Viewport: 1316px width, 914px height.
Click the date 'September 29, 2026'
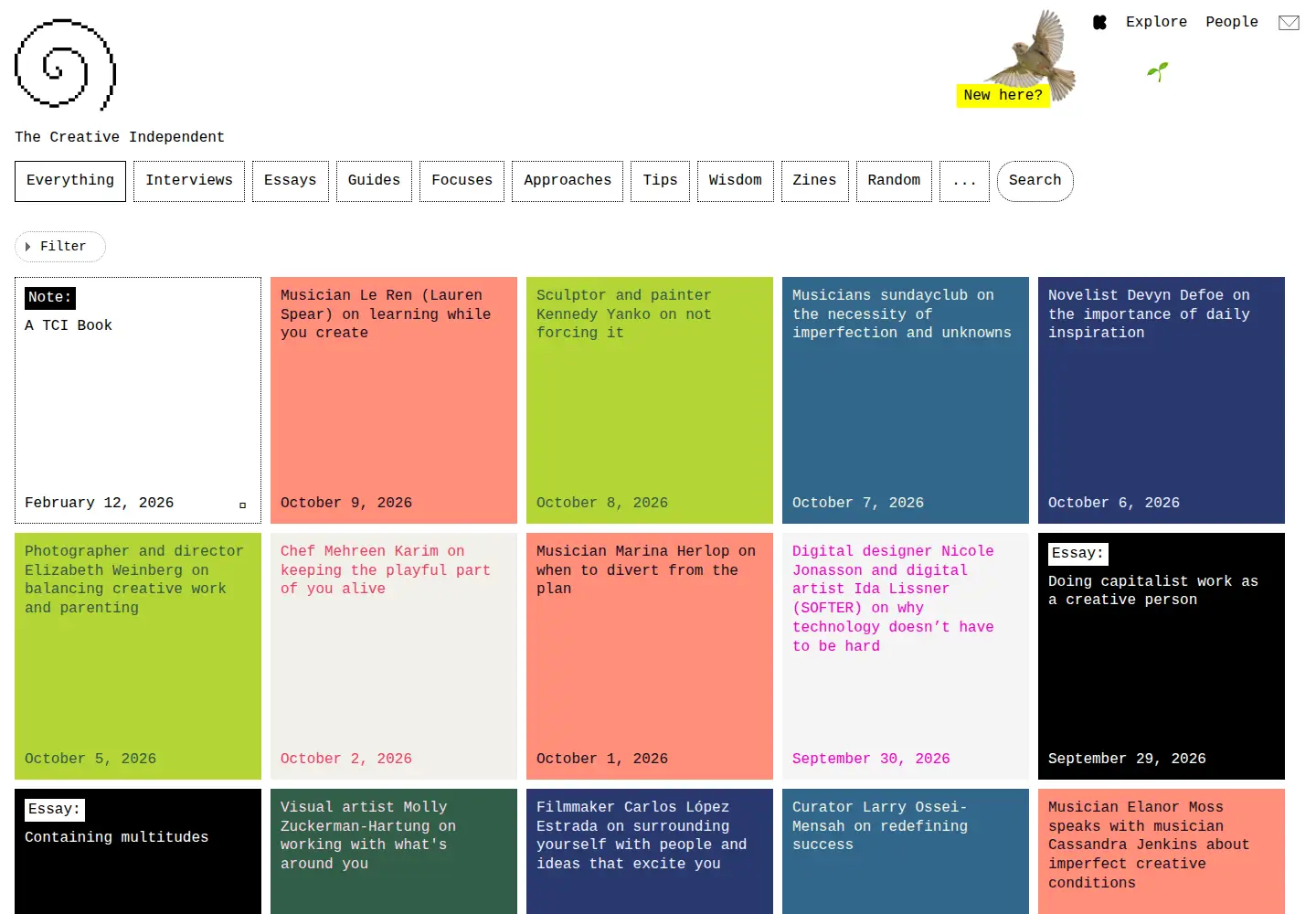tap(1127, 759)
